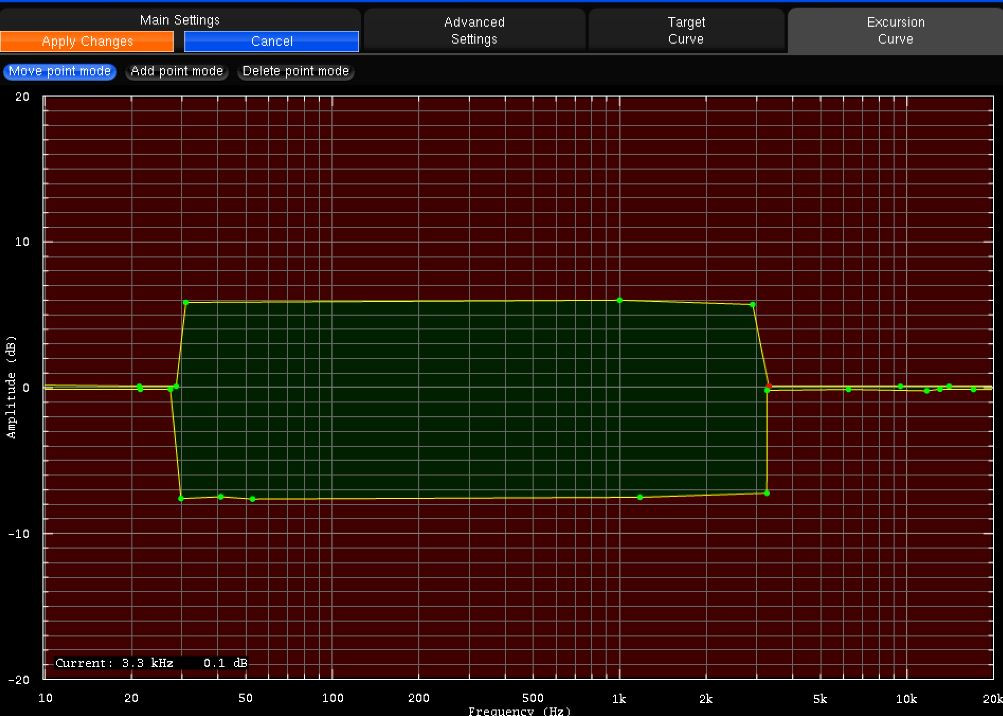Viewport: 1003px width, 716px height.
Task: Pick upper curve point near 3 kHz, +5.7 dB
Action: pyautogui.click(x=753, y=305)
